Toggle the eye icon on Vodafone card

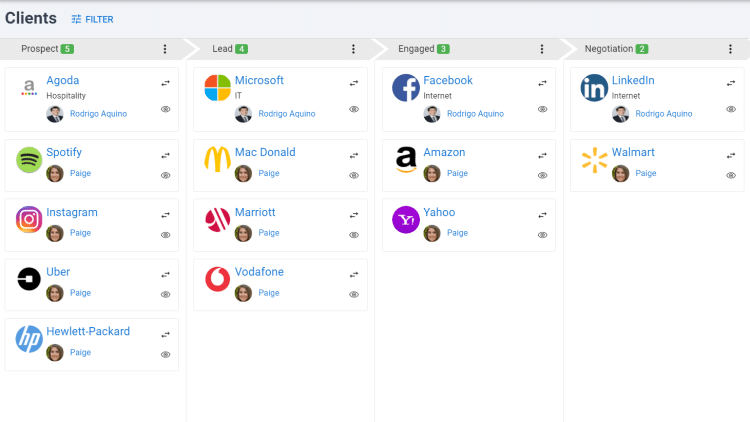[354, 294]
